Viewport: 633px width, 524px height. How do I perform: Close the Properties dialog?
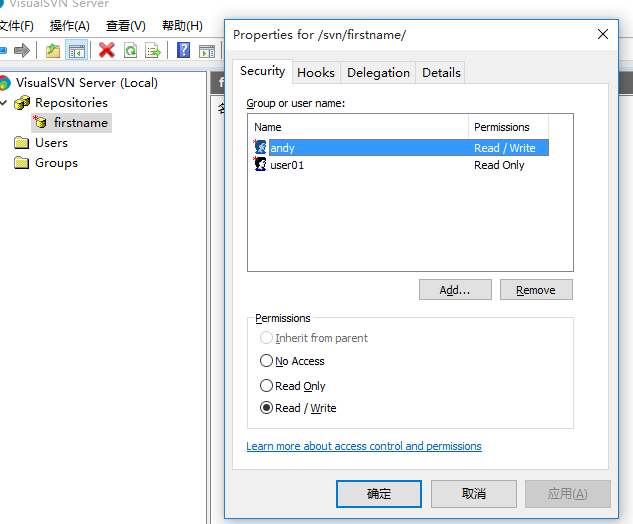603,34
